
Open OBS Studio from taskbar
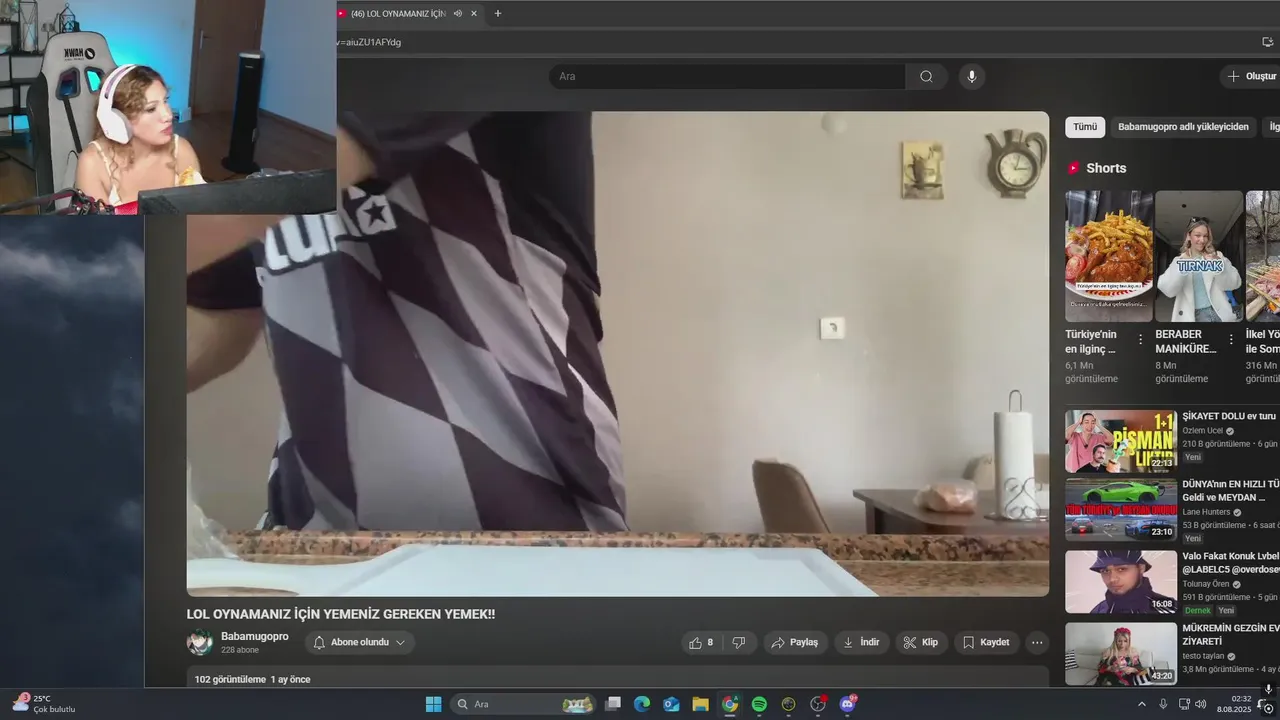tap(818, 704)
